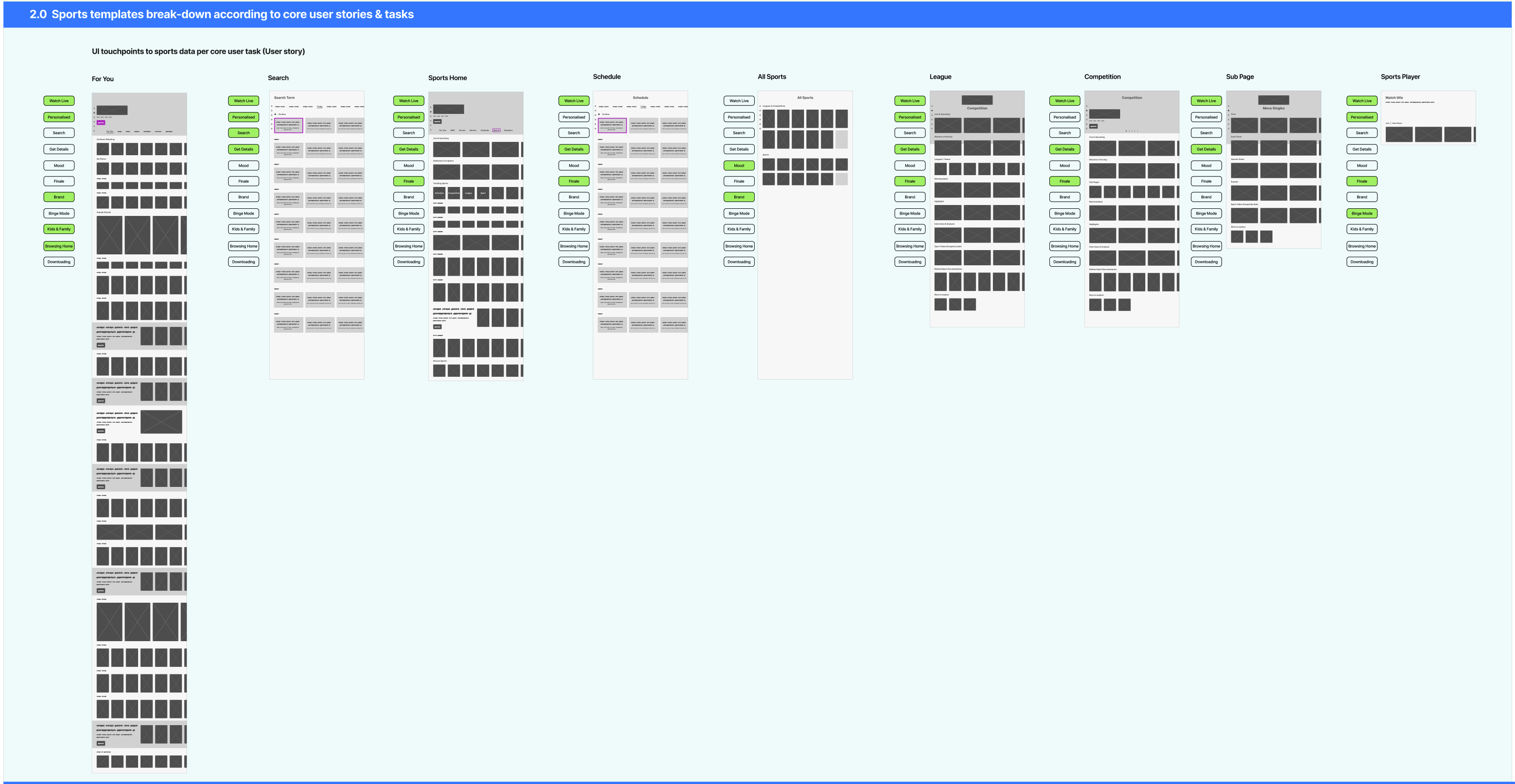Click Watch Live tag in All Sports column
The width and height of the screenshot is (1515, 784).
pyautogui.click(x=739, y=101)
